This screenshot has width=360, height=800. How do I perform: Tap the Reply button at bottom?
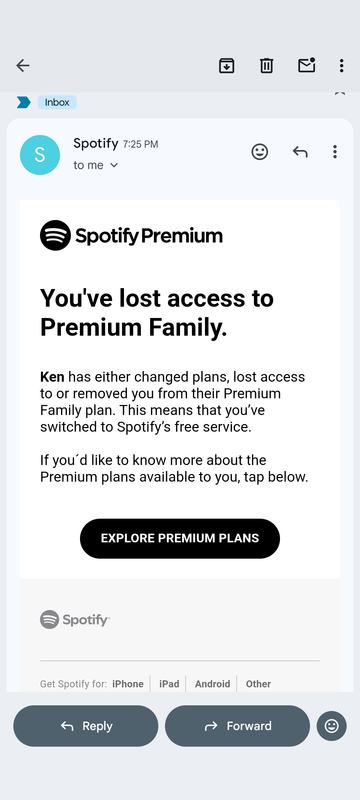pyautogui.click(x=86, y=726)
